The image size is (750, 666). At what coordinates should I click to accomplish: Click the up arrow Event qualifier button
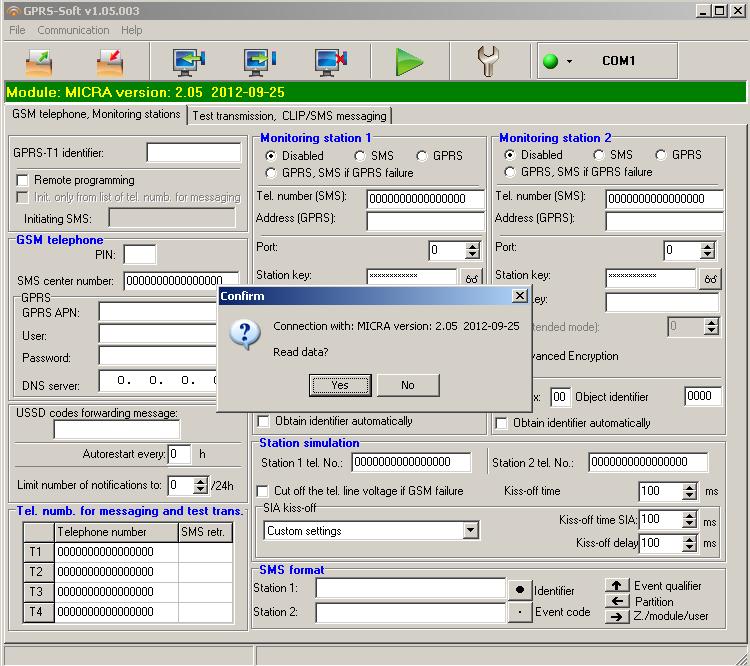pos(617,585)
